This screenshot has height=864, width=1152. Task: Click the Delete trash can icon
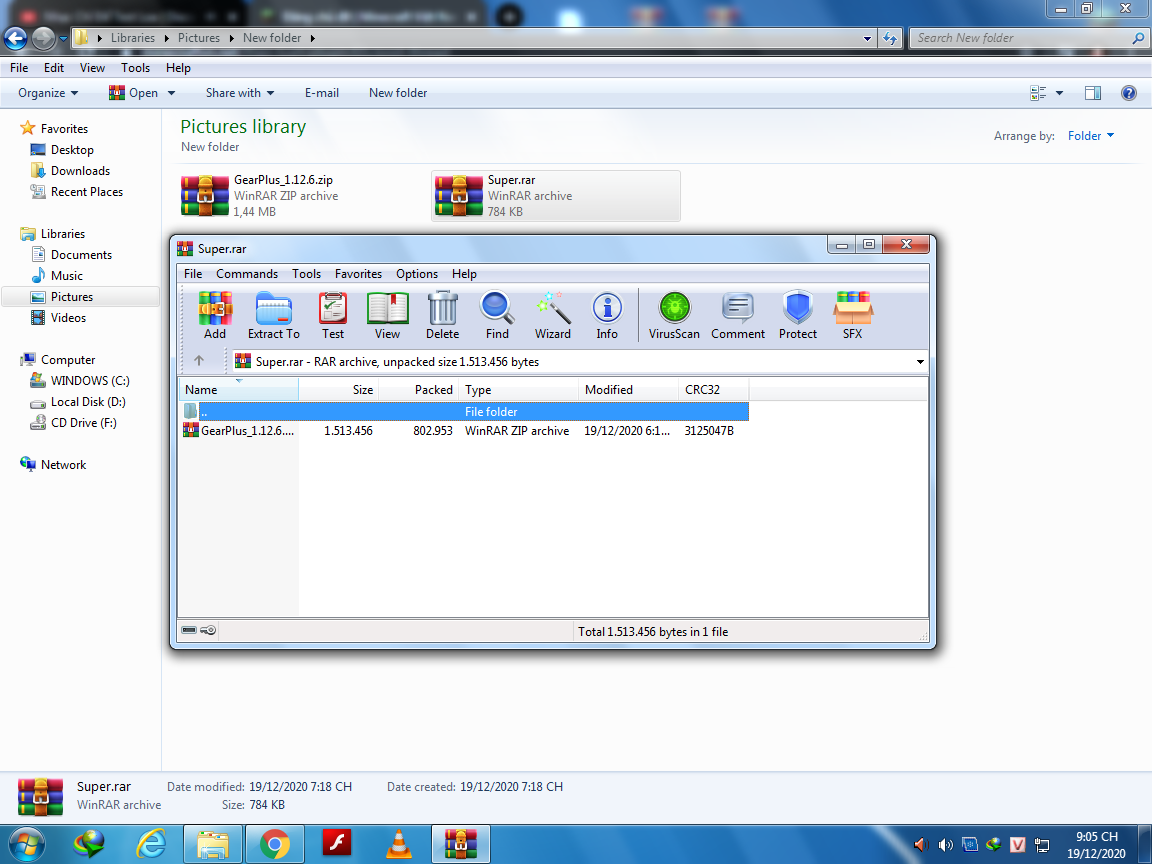(x=442, y=315)
